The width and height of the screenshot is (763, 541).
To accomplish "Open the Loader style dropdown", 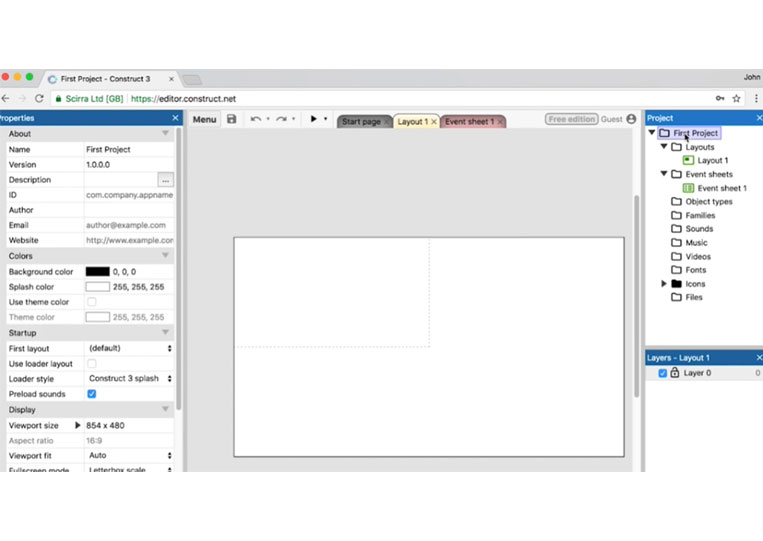I will [x=129, y=379].
